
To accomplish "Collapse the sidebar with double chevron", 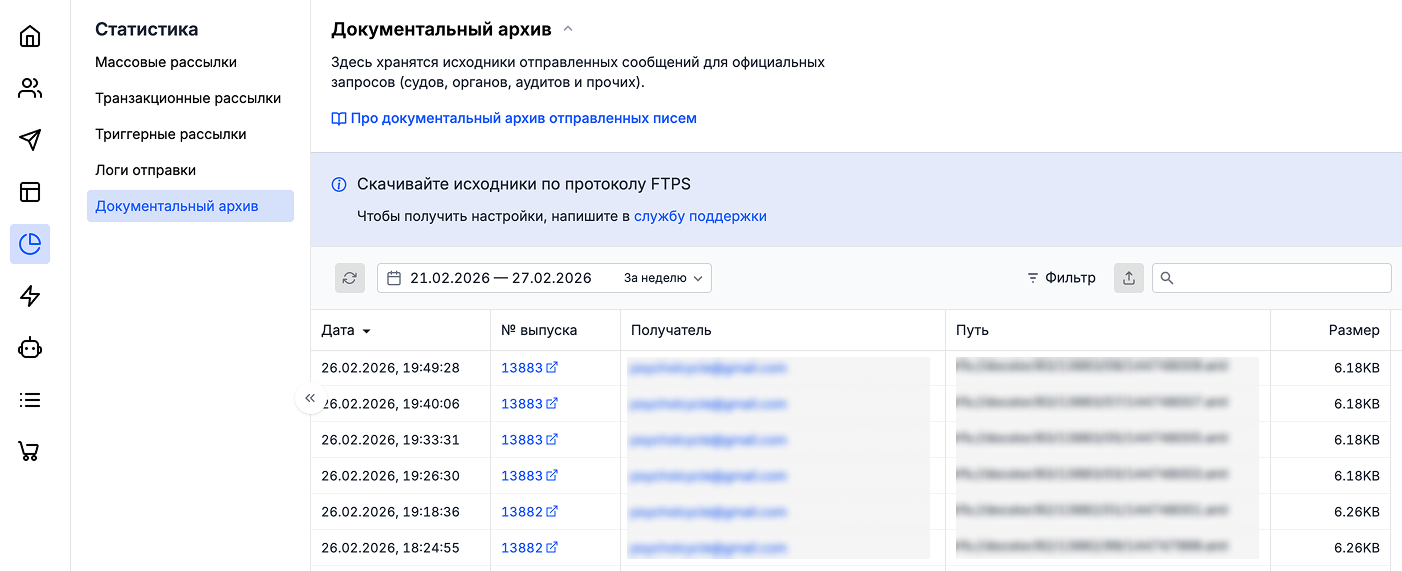I will point(310,398).
